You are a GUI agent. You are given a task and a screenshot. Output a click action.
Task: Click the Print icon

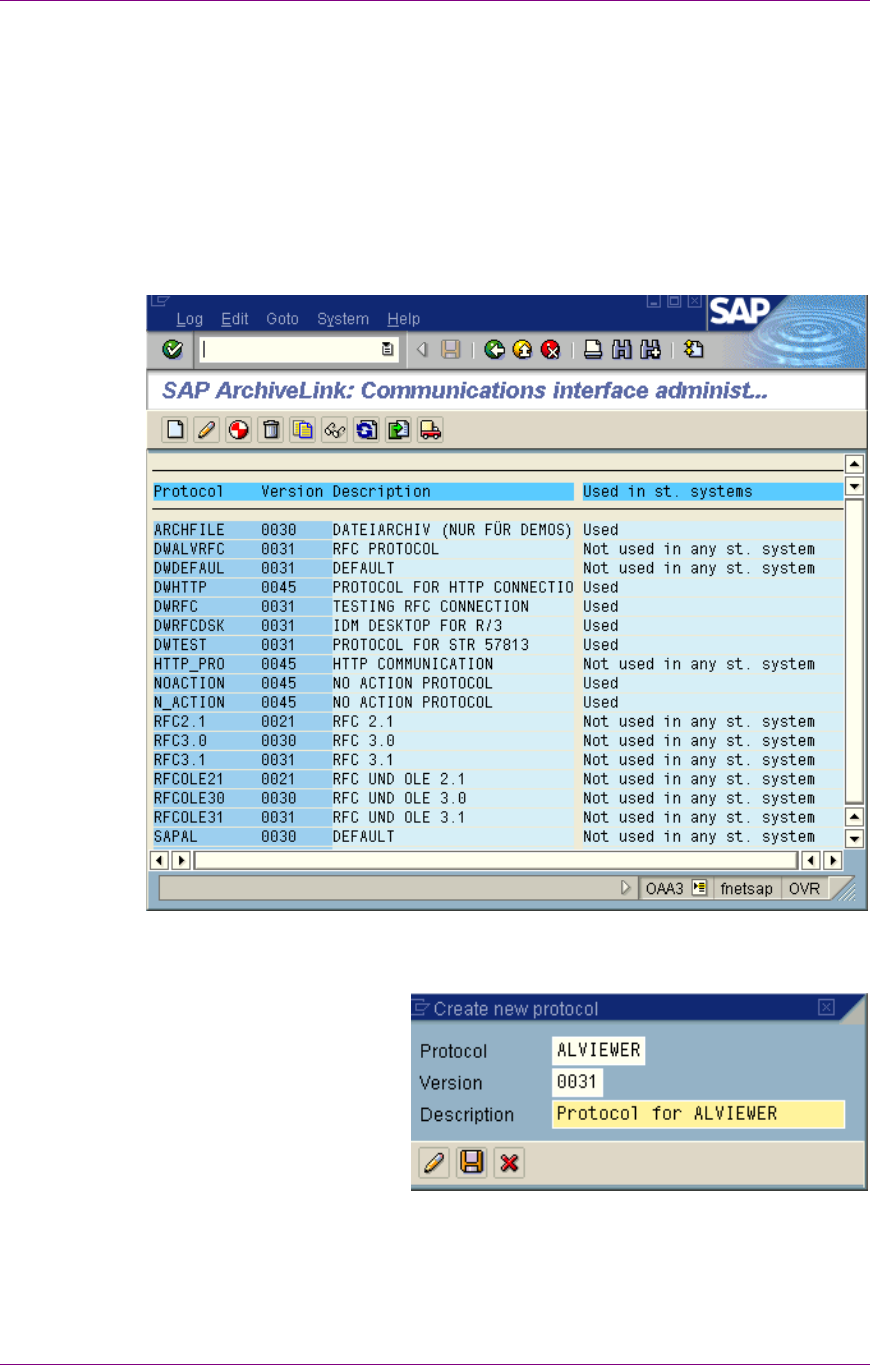[x=593, y=350]
